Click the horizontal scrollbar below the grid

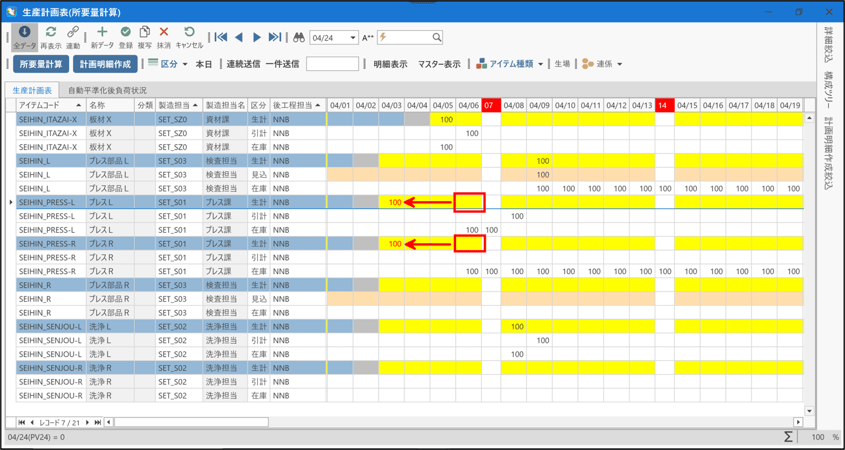(190, 422)
